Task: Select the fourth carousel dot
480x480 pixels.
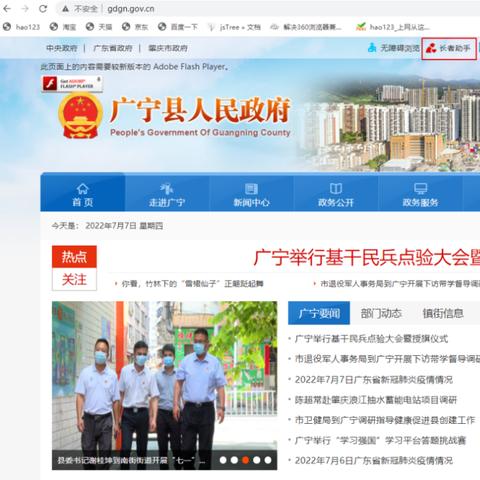Action: coord(257,460)
